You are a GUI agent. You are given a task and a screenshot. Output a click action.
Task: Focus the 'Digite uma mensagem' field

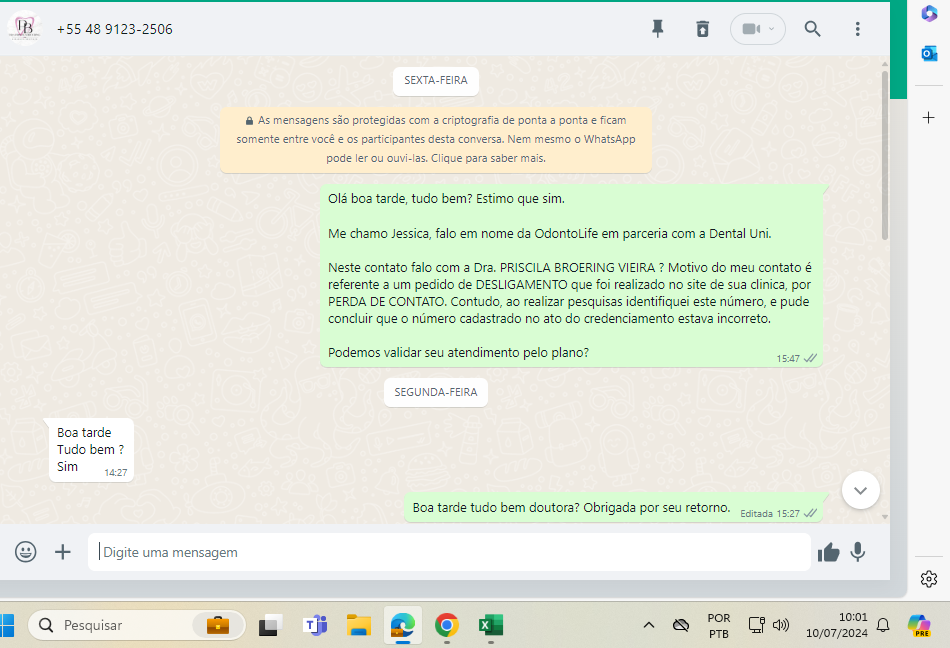(x=449, y=552)
